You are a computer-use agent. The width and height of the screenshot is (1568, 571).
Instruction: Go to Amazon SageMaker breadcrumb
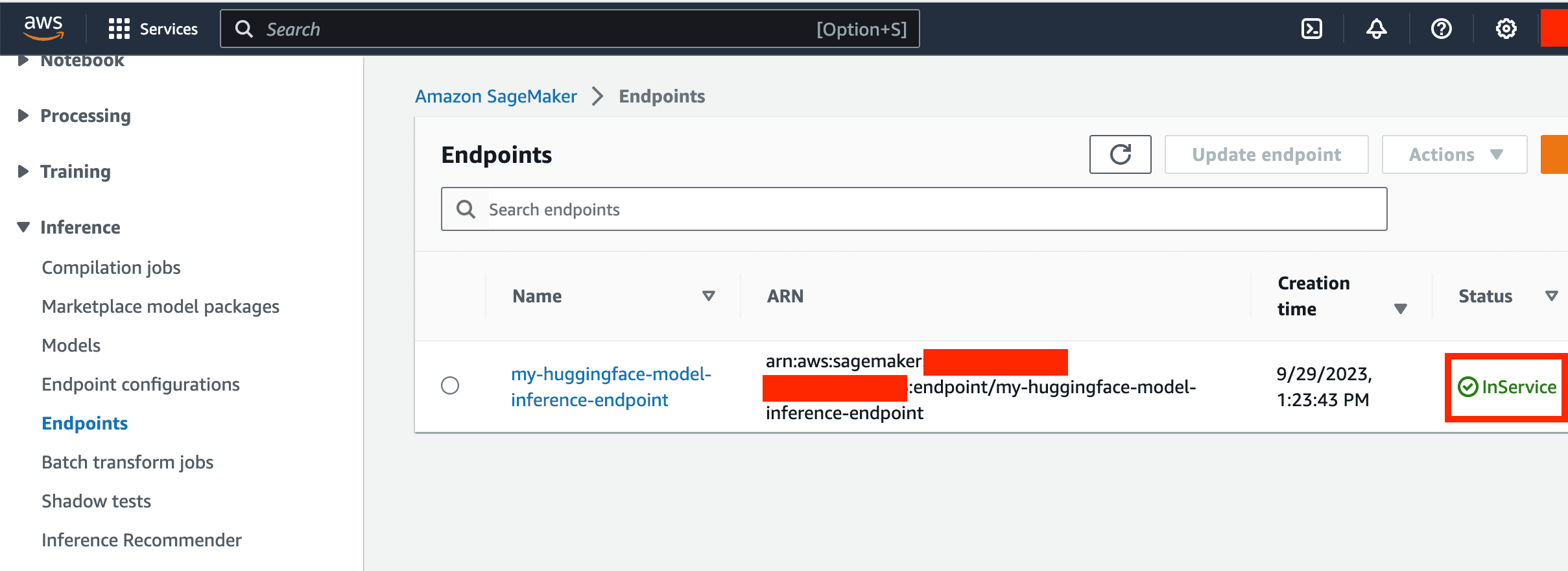click(495, 96)
